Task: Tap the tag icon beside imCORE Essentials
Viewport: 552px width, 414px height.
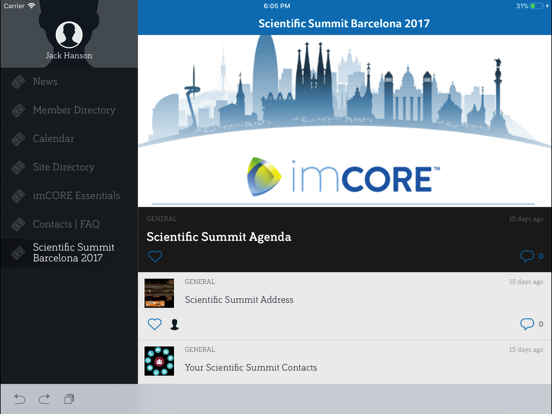Action: pyautogui.click(x=18, y=196)
